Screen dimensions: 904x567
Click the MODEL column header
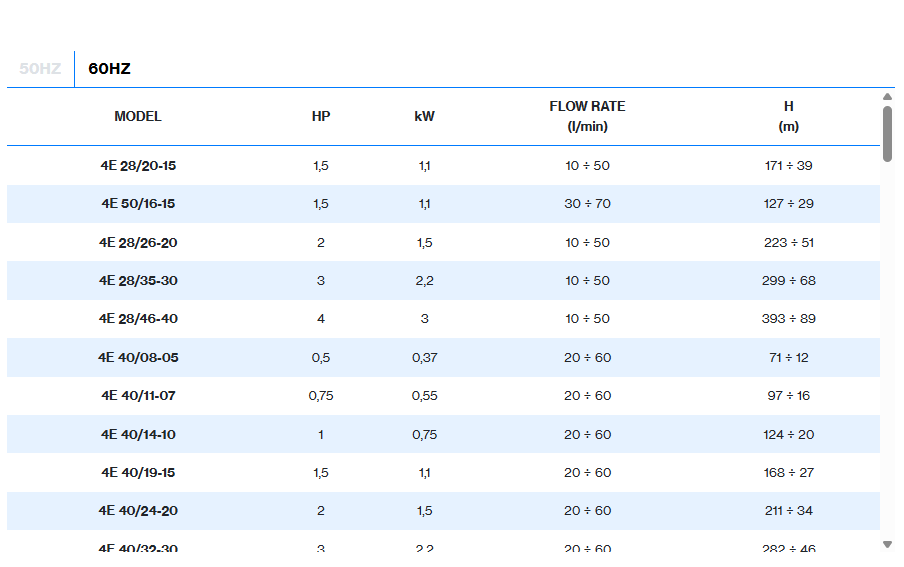click(138, 116)
